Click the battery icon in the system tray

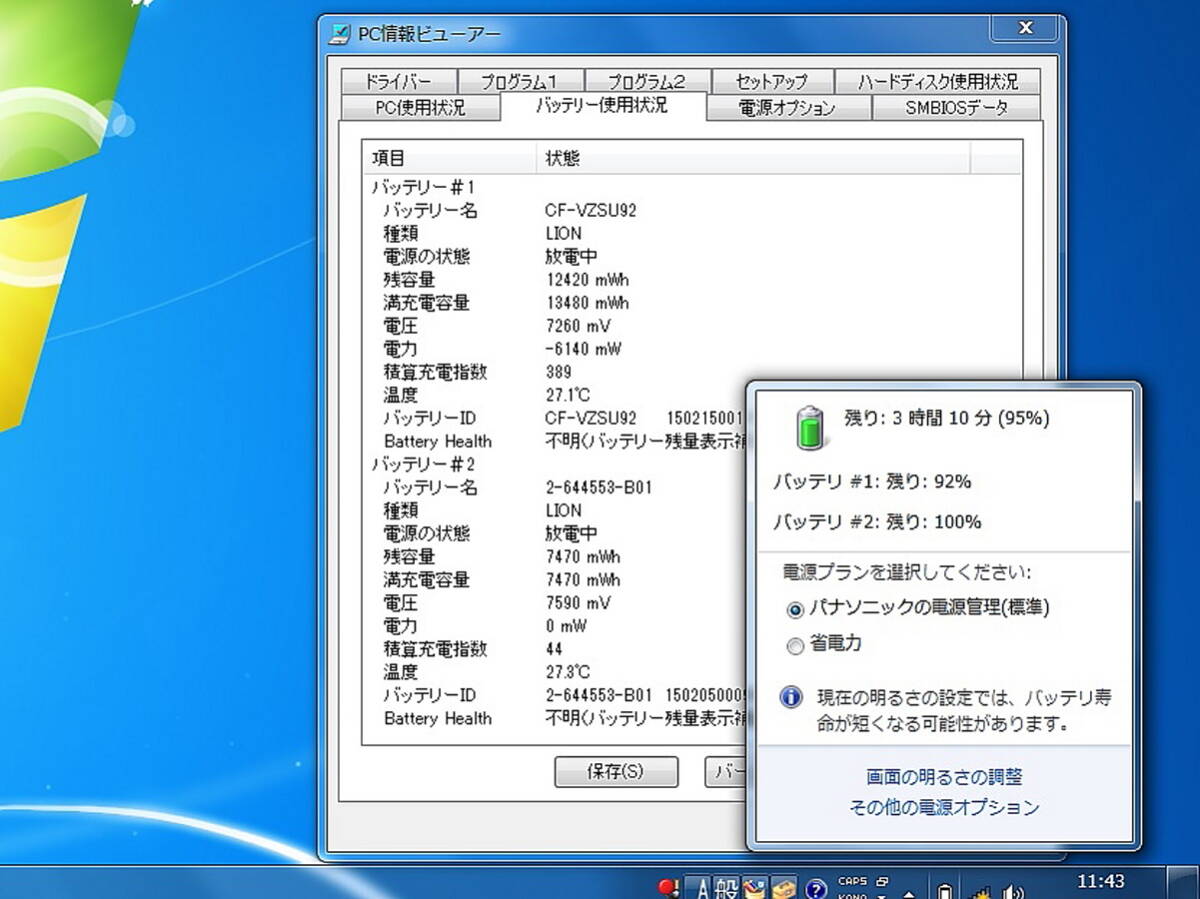pos(944,890)
